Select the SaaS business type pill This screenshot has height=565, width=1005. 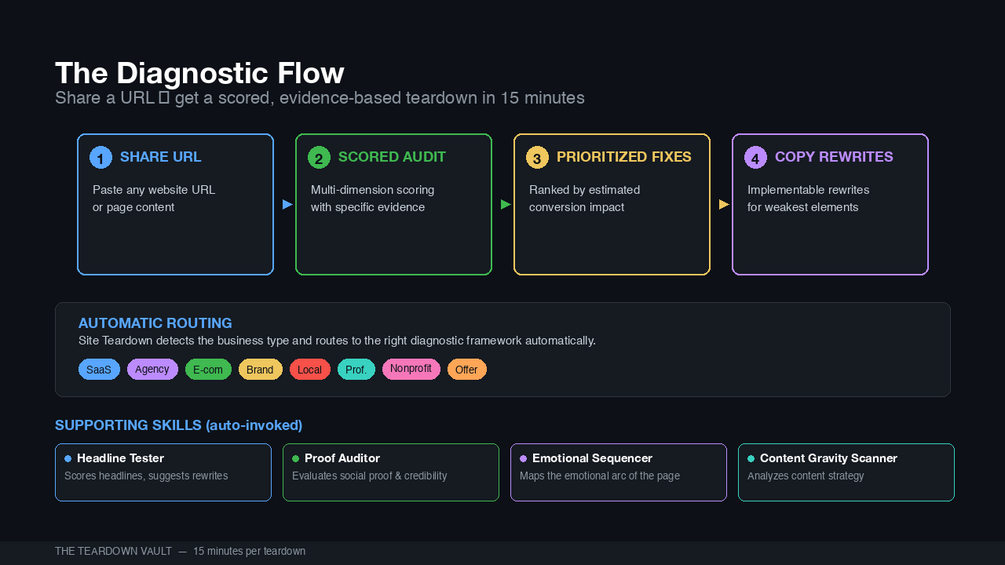pos(99,370)
